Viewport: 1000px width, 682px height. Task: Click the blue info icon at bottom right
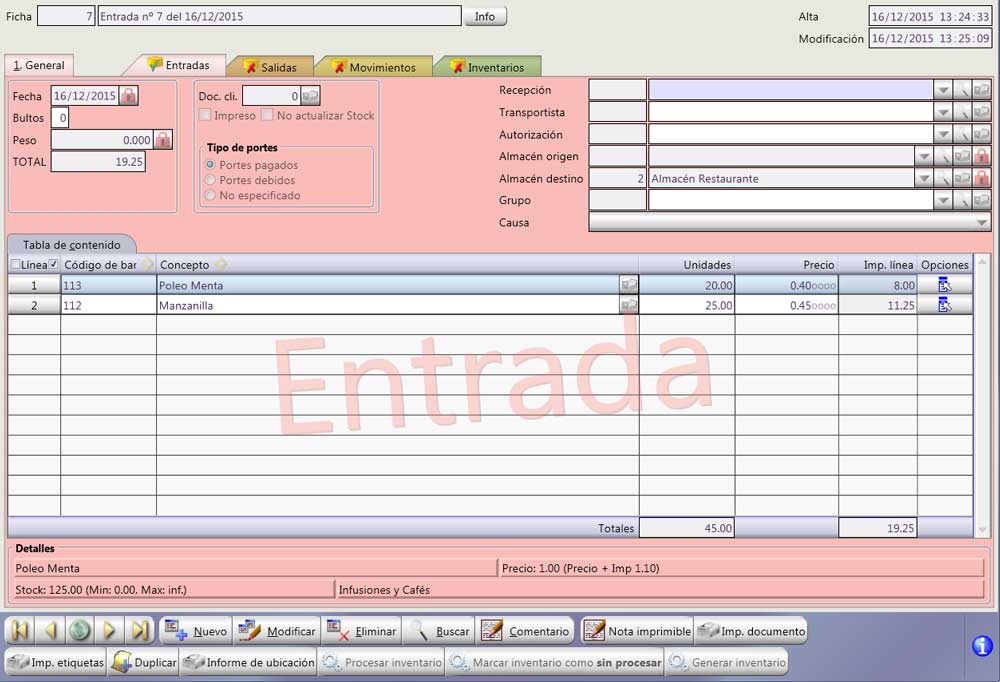(x=982, y=646)
